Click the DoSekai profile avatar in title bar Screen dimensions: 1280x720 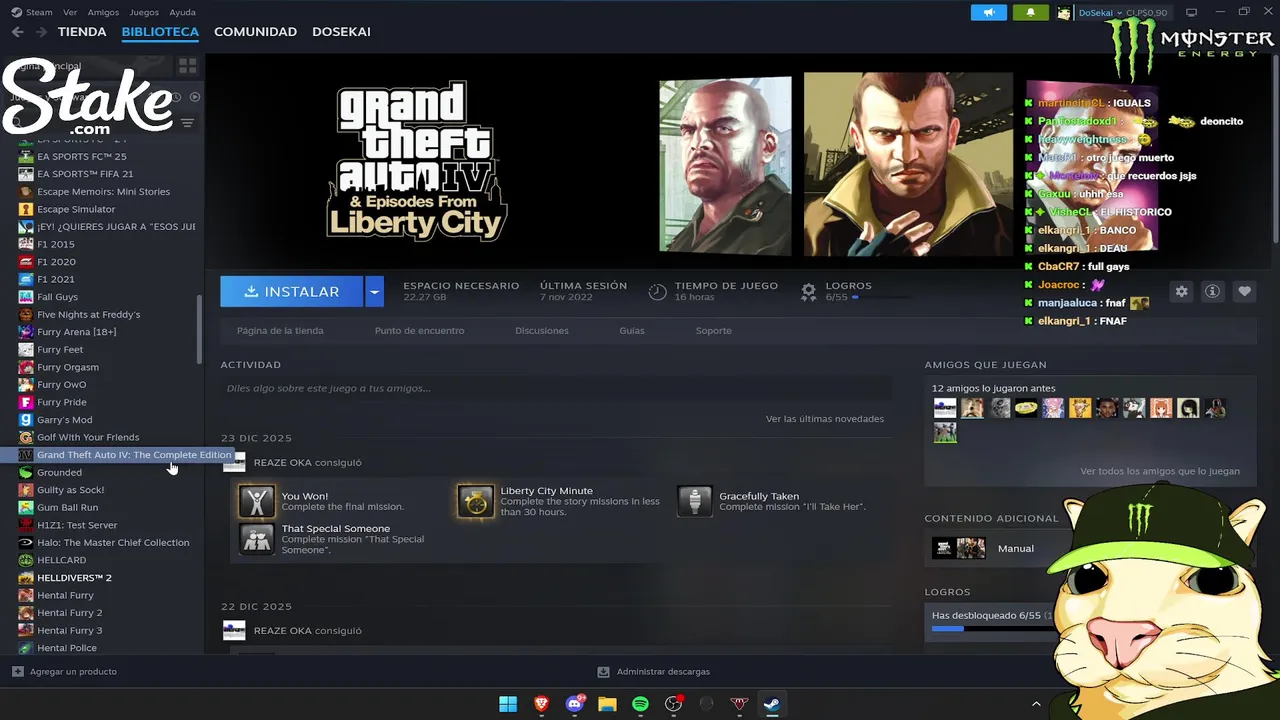tap(1064, 13)
